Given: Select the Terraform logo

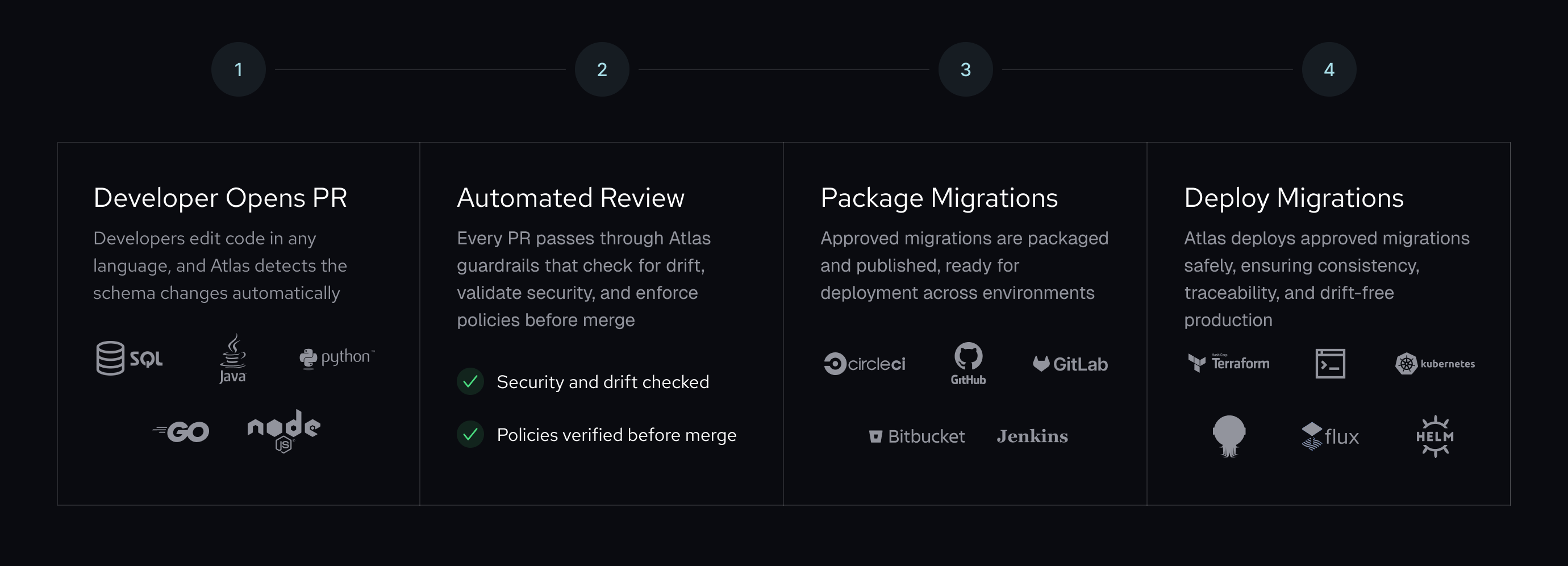Looking at the screenshot, I should coord(1228,363).
